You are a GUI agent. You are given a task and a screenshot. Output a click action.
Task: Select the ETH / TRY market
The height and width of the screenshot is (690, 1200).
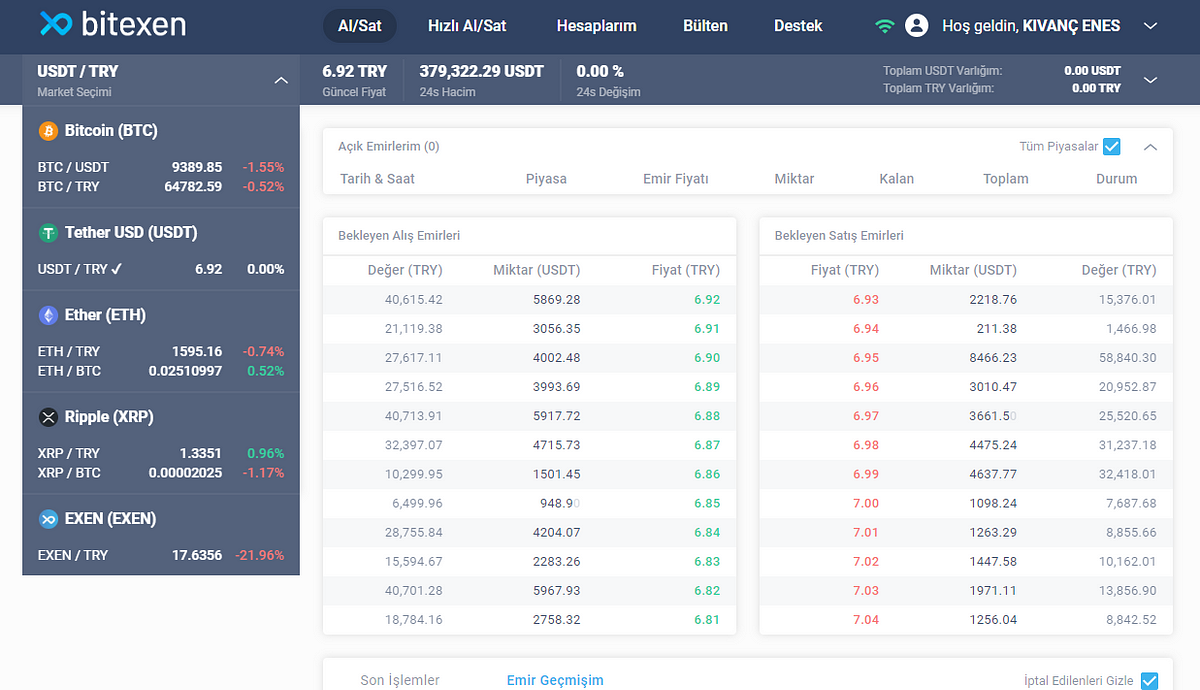[161, 351]
